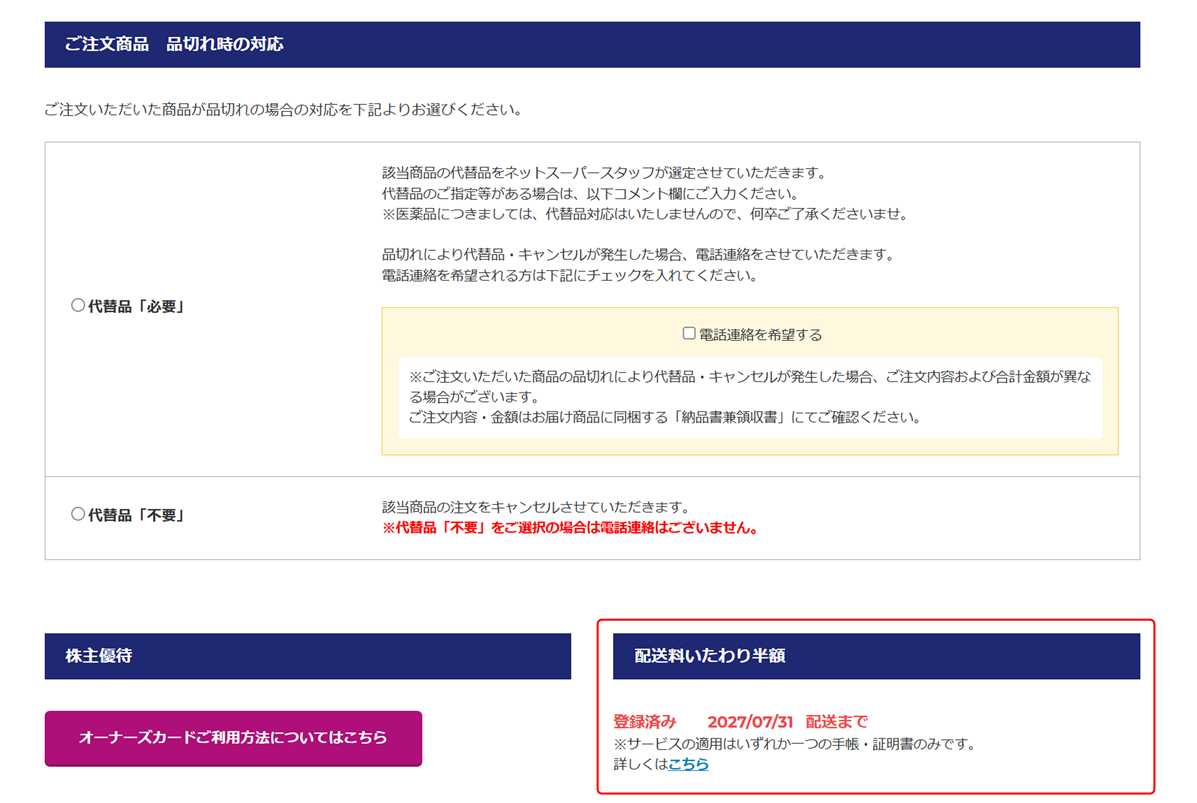Click the 下記にチェックを入れてください line
1197x803 pixels.
(569, 275)
